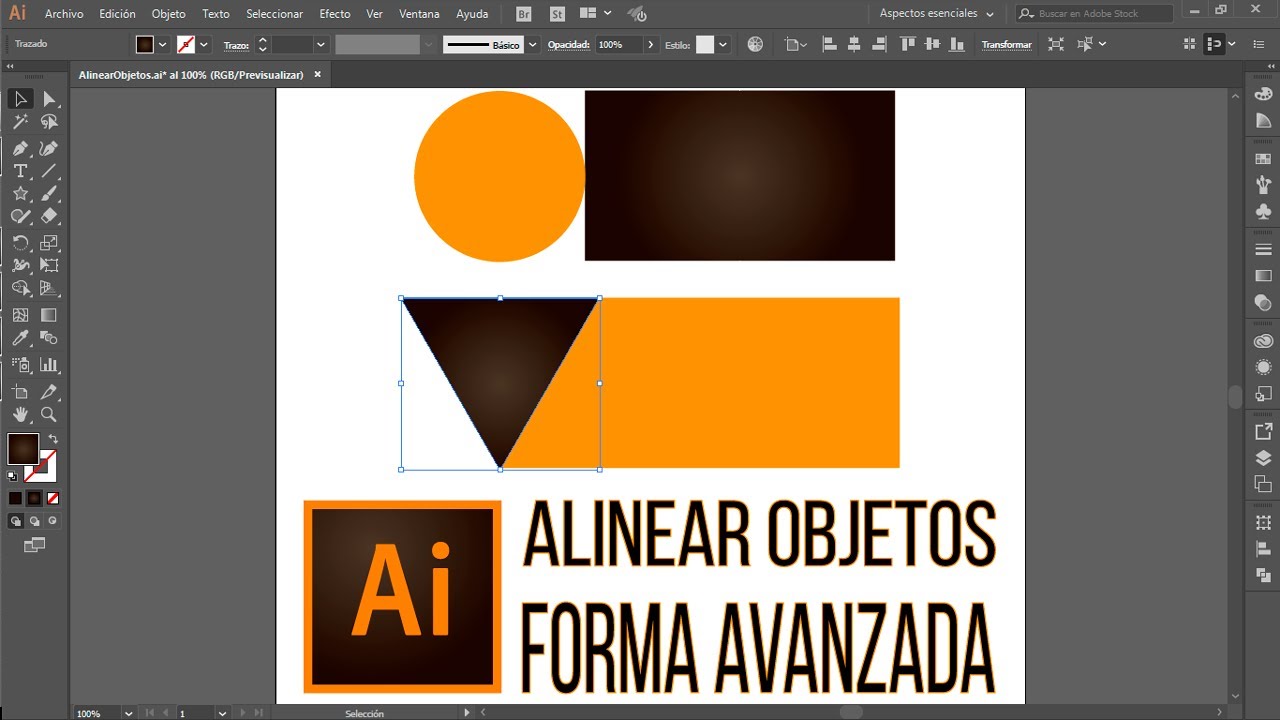Click the Estilo style swatch

[705, 44]
